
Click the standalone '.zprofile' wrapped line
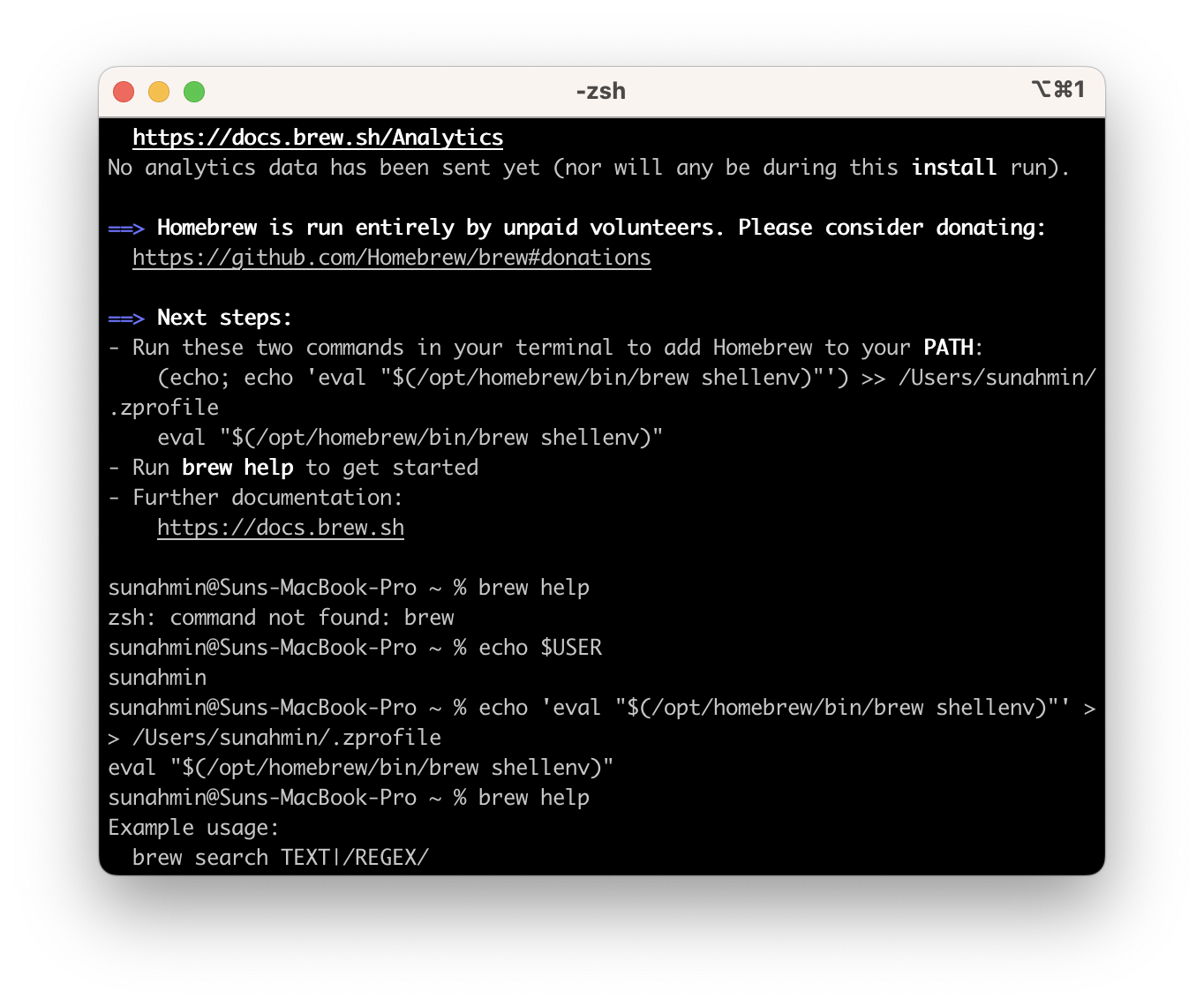tap(163, 408)
